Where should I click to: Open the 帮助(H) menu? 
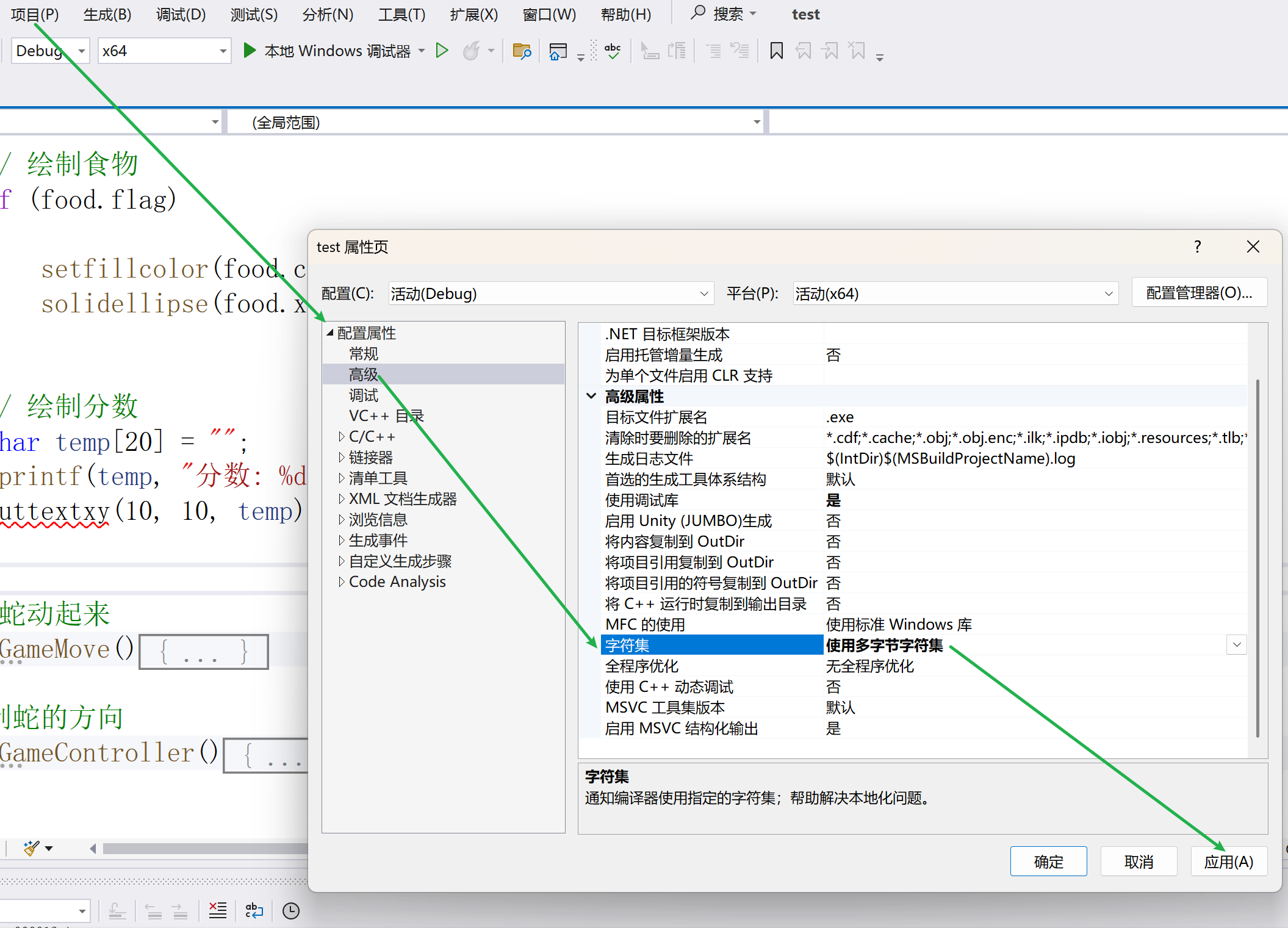625,14
